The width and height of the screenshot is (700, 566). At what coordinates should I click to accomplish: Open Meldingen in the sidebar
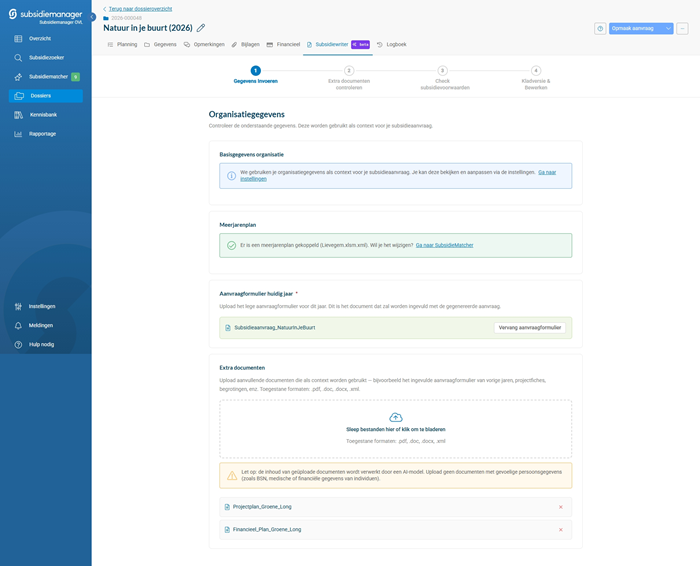click(46, 325)
